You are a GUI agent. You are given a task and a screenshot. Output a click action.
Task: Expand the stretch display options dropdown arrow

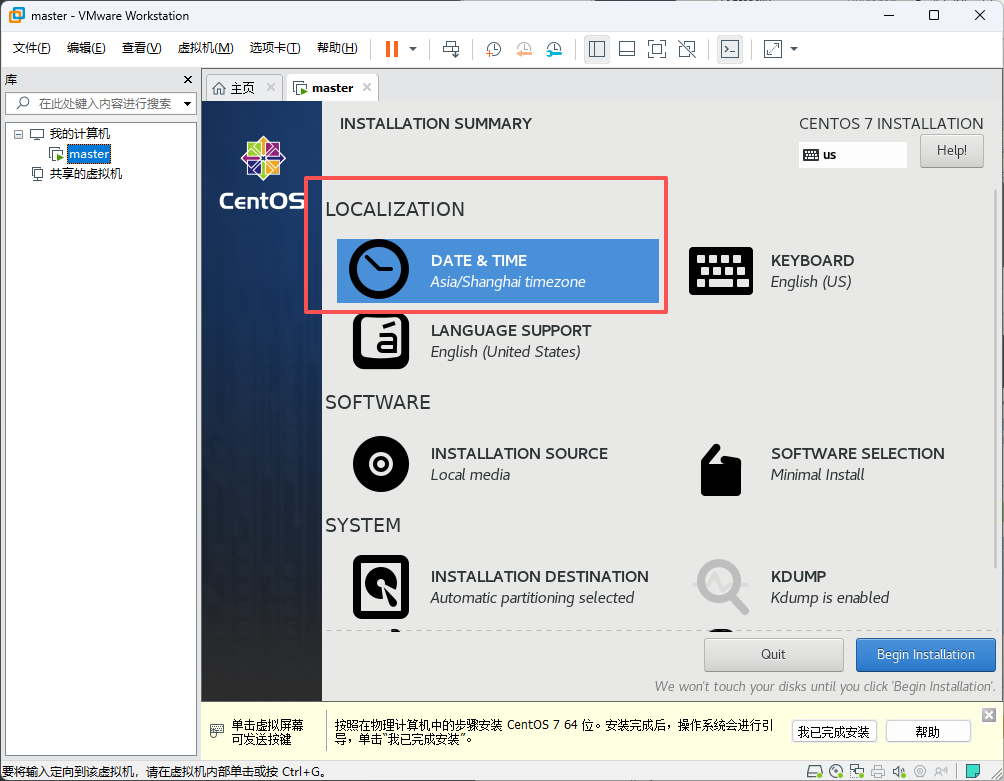coord(794,49)
